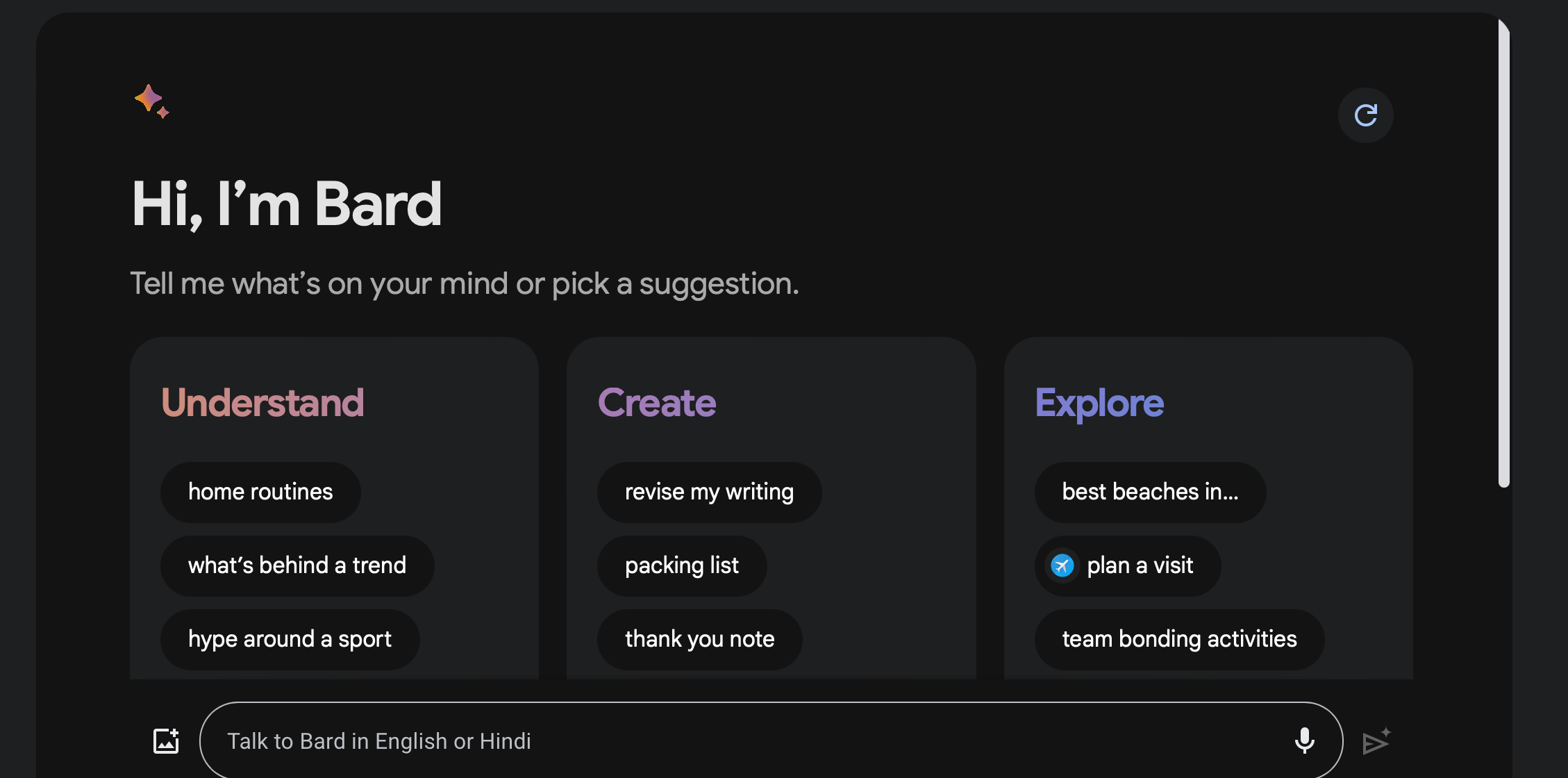1568x778 pixels.
Task: Pick the "thank you note" suggestion
Action: point(699,639)
